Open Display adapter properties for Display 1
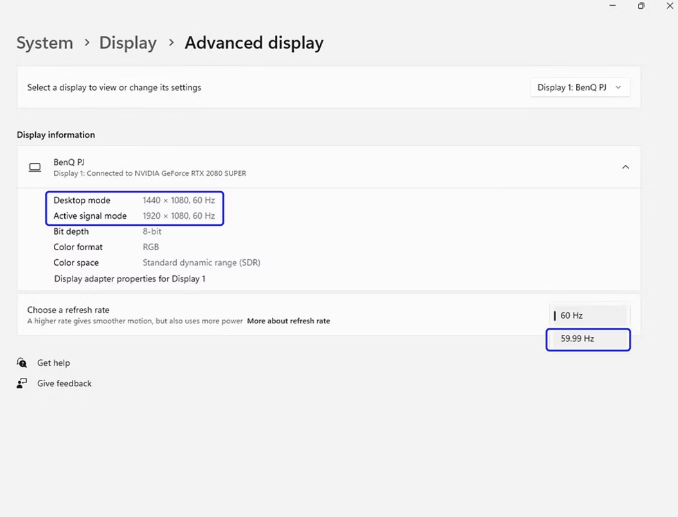 coord(130,279)
